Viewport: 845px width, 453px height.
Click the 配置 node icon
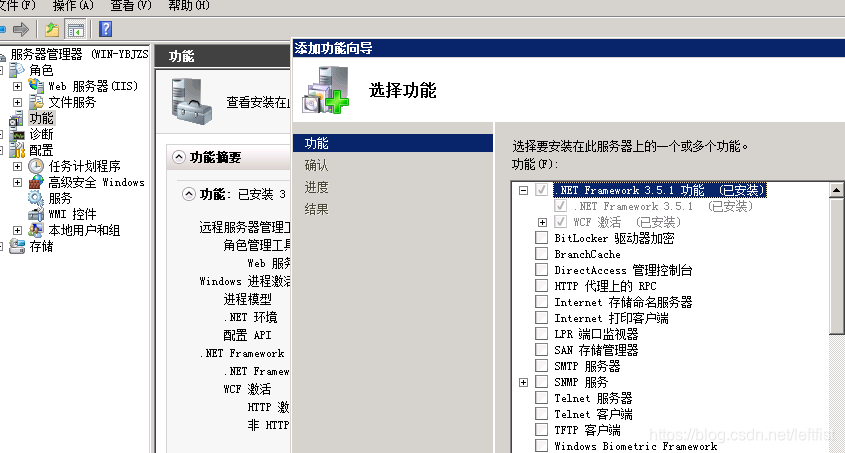click(17, 150)
